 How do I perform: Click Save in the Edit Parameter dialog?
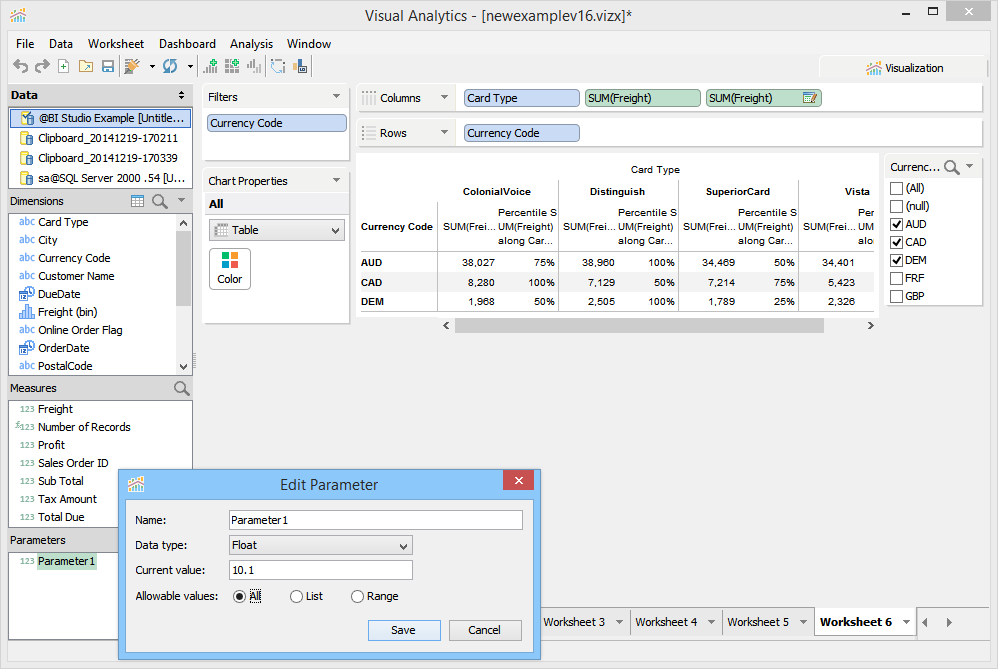404,630
